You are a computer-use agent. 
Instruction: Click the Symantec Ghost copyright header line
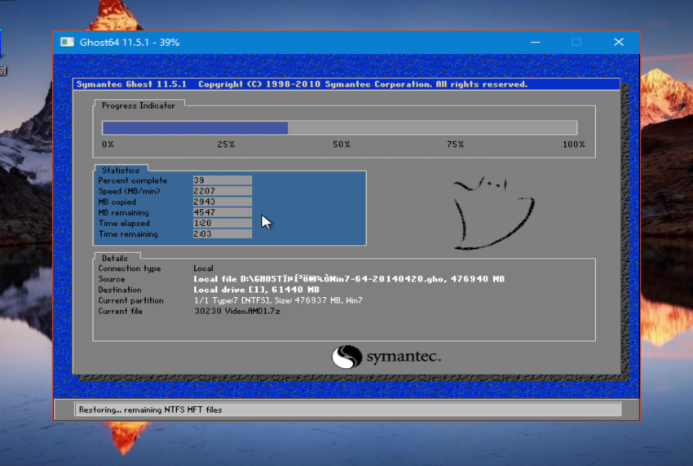302,84
